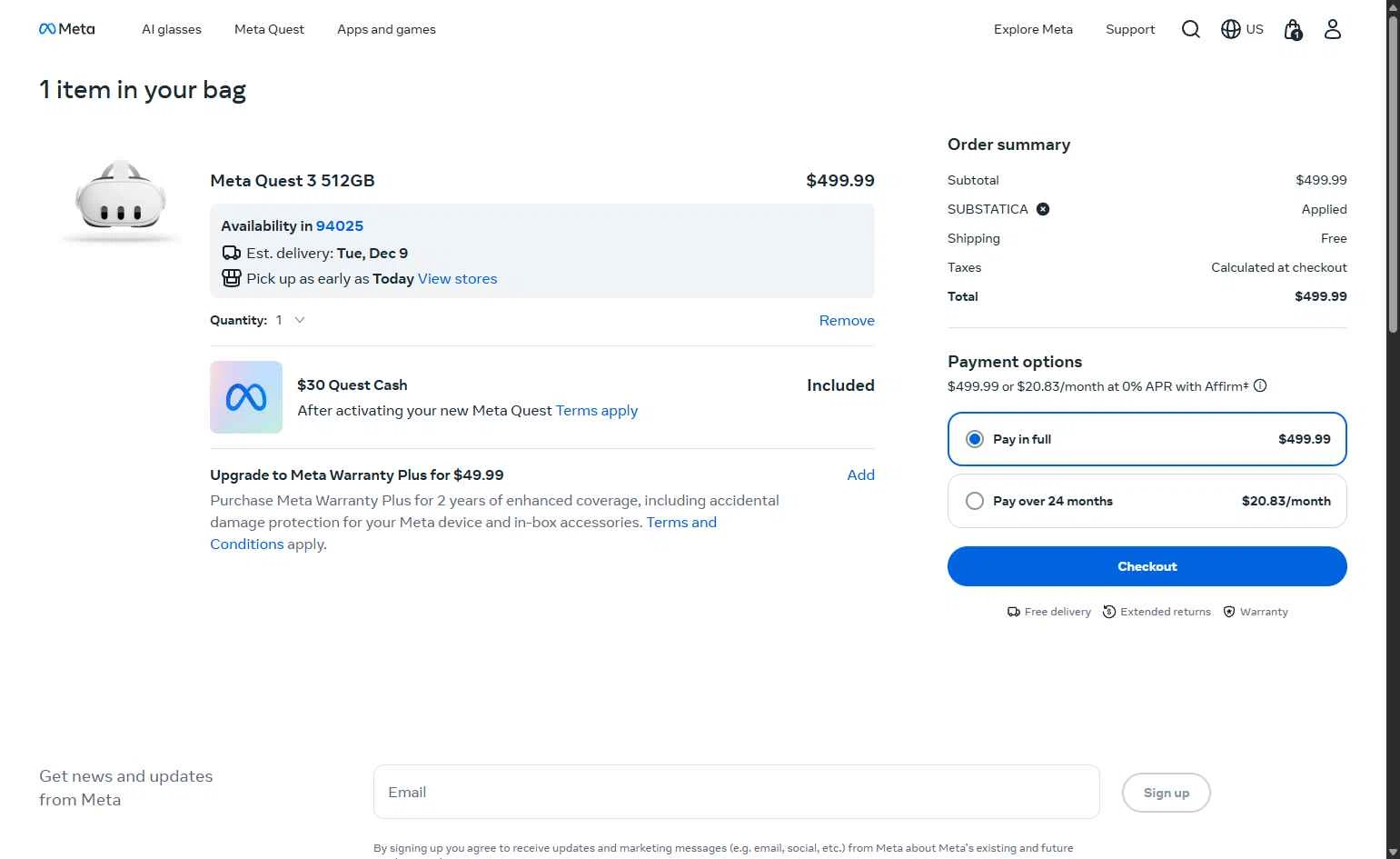The height and width of the screenshot is (859, 1400).
Task: Select Pay in full radio button
Action: [x=975, y=439]
